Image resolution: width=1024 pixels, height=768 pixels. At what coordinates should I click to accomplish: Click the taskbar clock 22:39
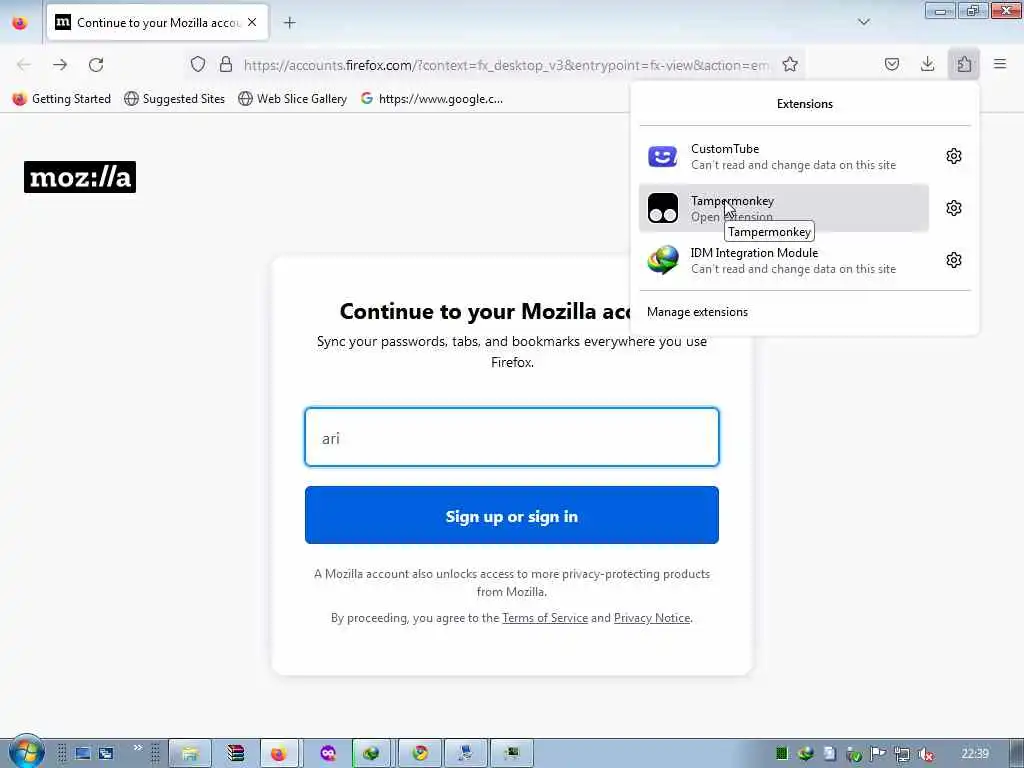975,754
